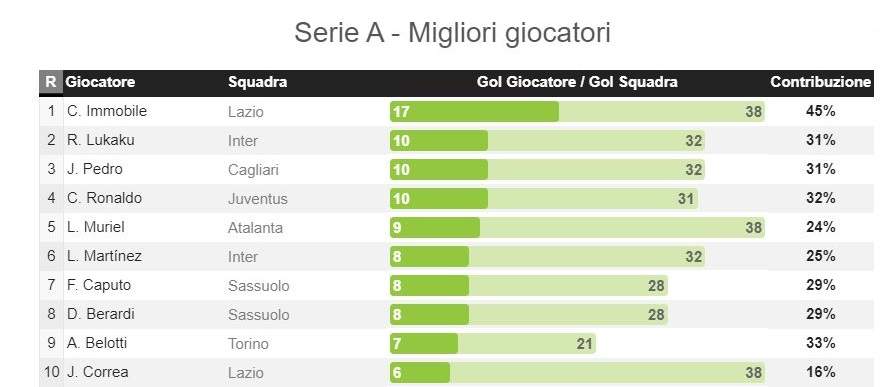This screenshot has height=387, width=880.
Task: Sort by the Giocatore column header
Action: (100, 82)
